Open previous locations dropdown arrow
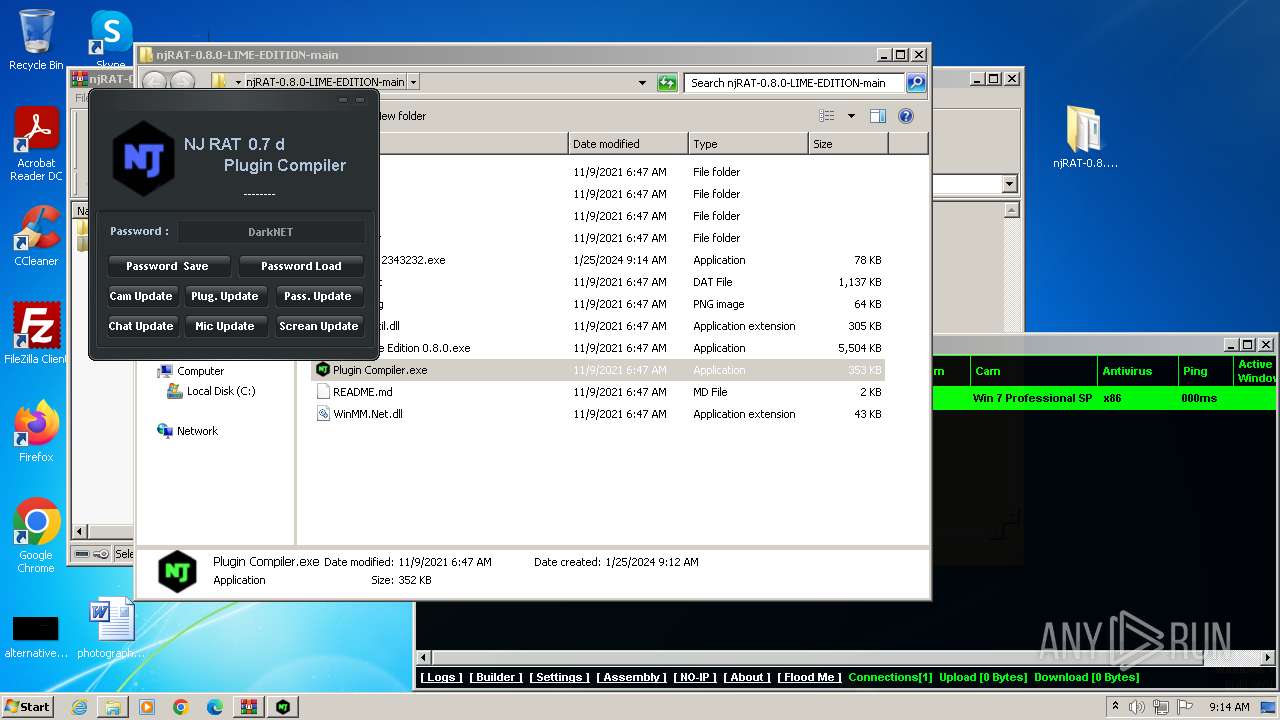Screen dimensions: 1280x720 tap(642, 83)
